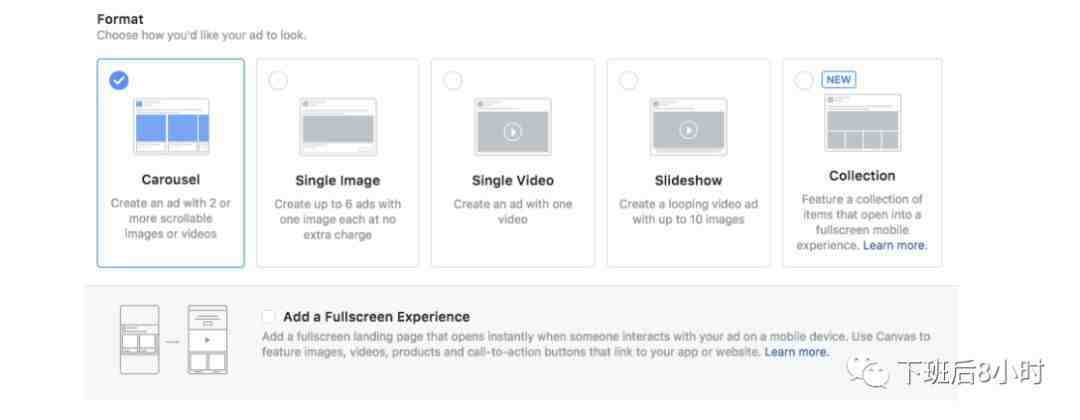1080x420 pixels.
Task: Click the Fullscreen Experience phone illustration
Action: (x=174, y=340)
